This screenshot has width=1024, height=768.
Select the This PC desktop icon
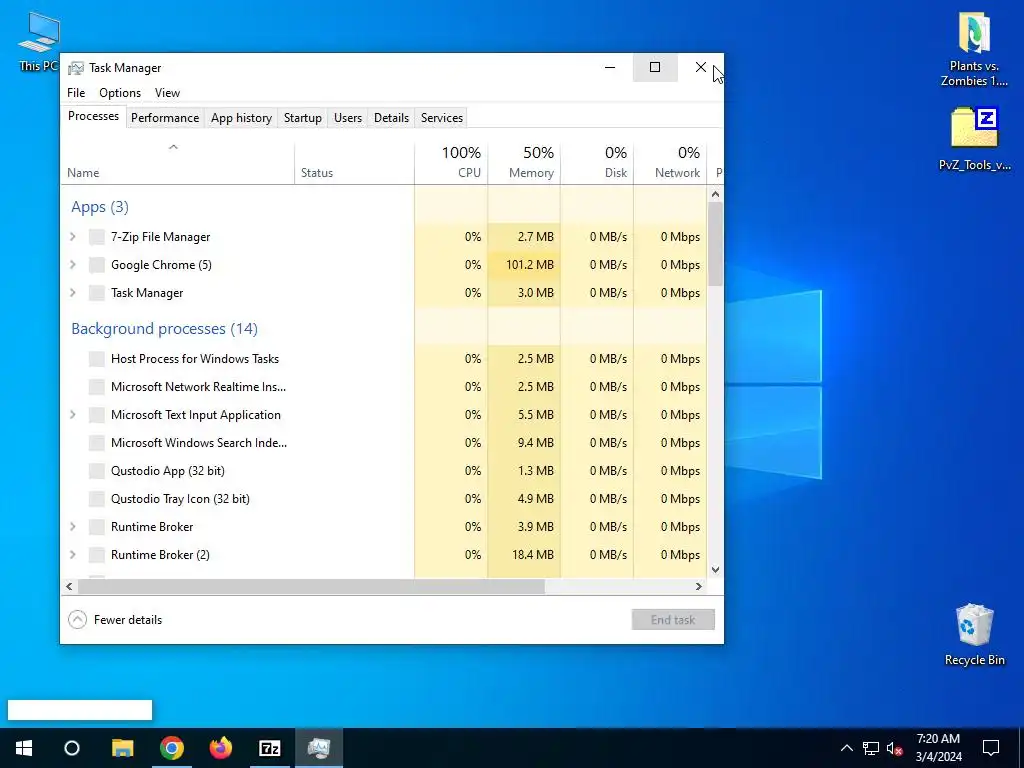point(38,40)
